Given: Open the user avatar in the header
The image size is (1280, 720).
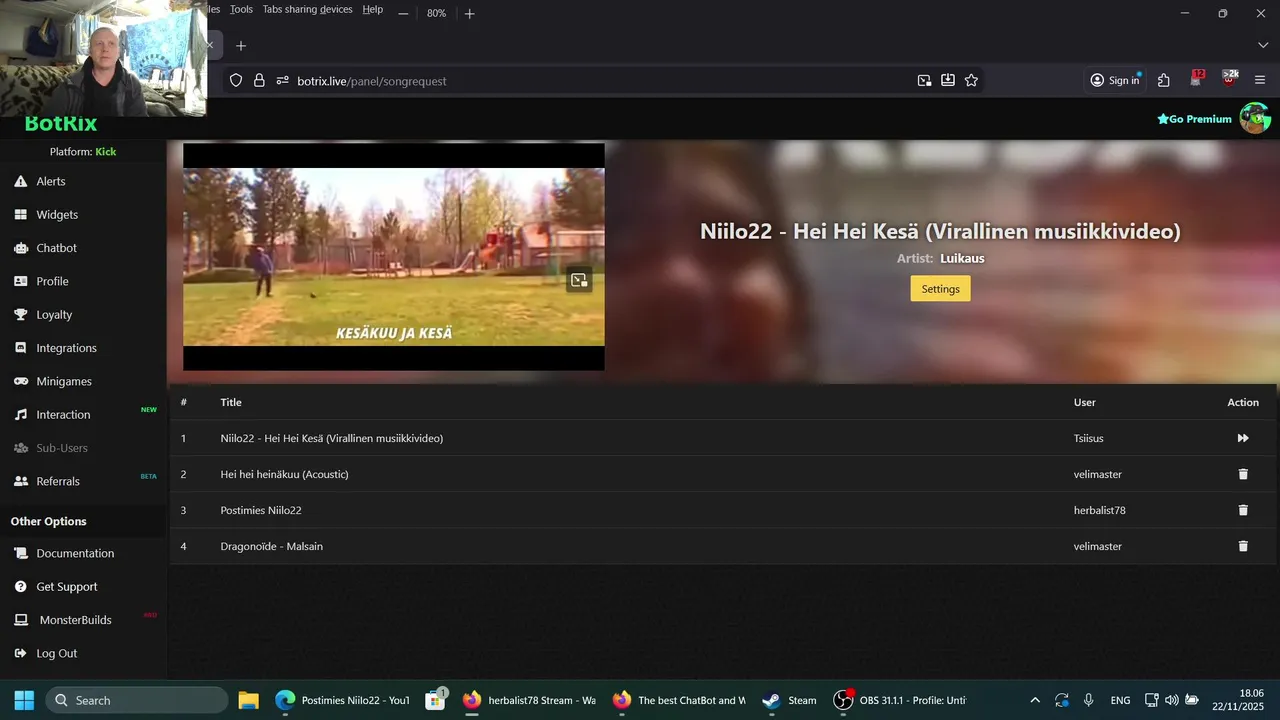Looking at the screenshot, I should click(1255, 118).
